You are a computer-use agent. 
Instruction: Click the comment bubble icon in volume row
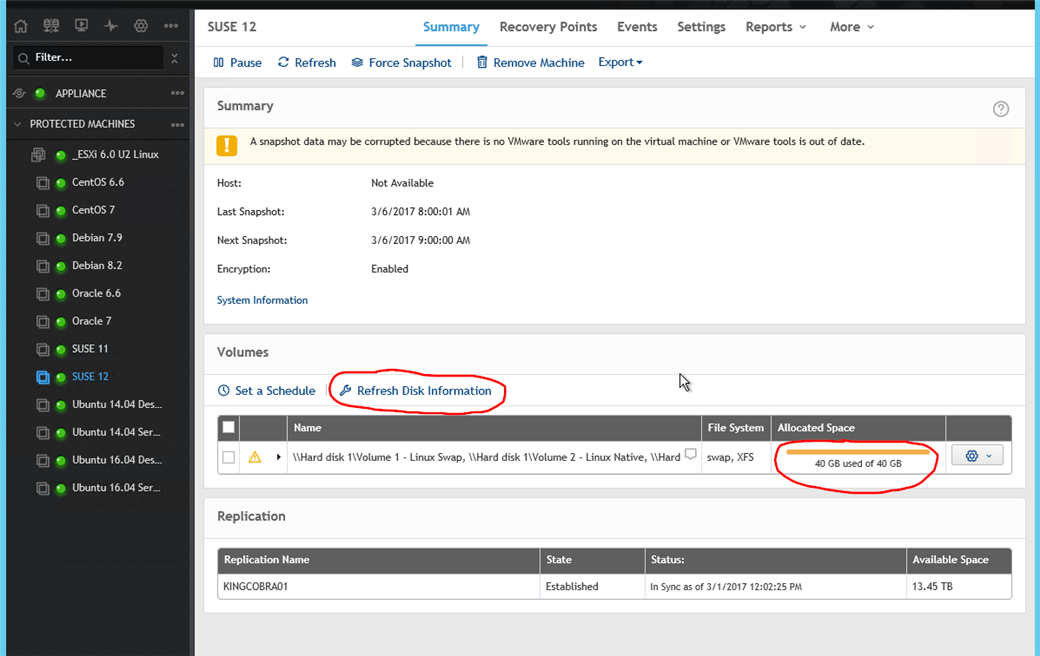pos(690,454)
